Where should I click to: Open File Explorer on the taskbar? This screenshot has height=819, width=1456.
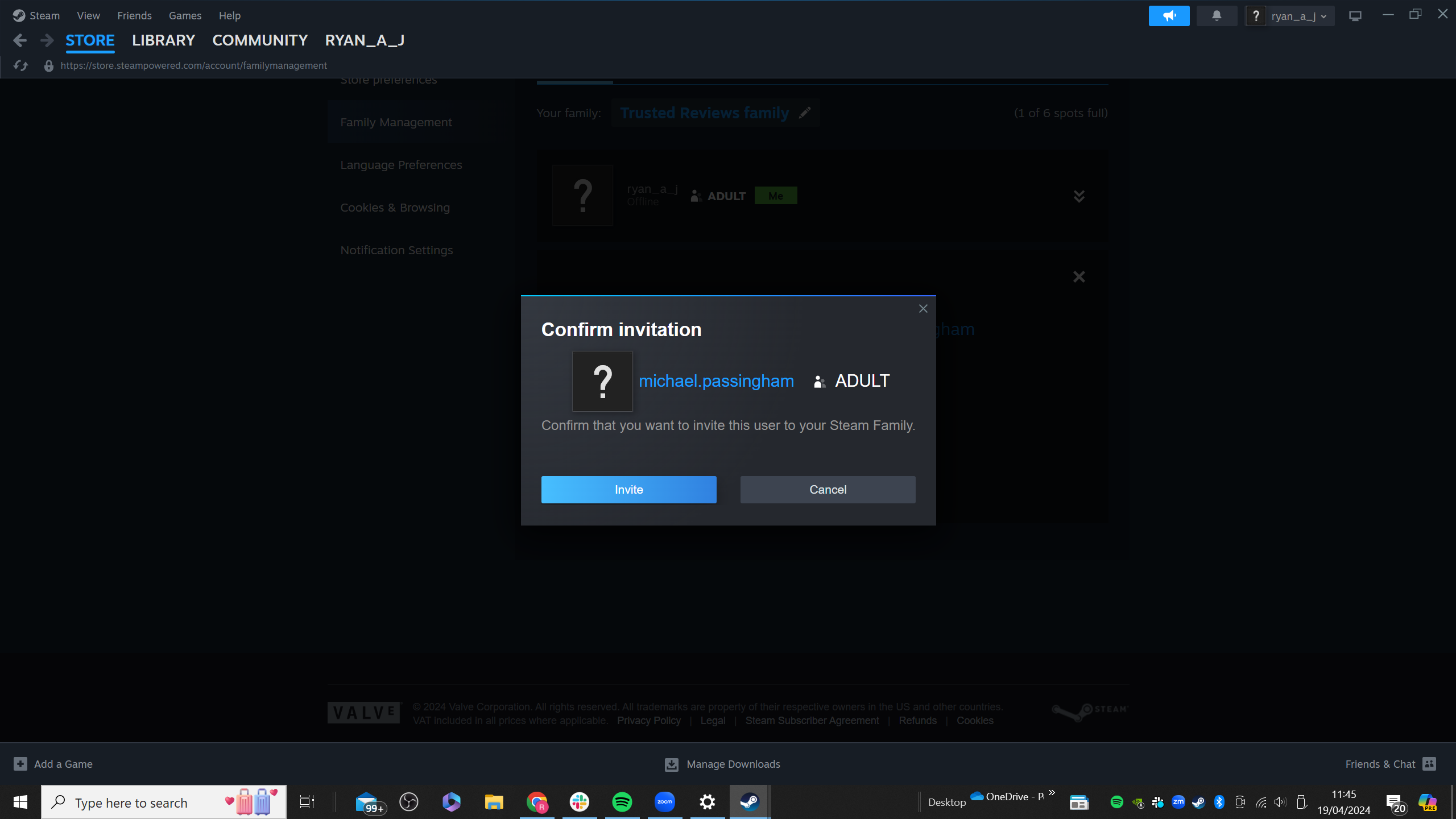[494, 802]
